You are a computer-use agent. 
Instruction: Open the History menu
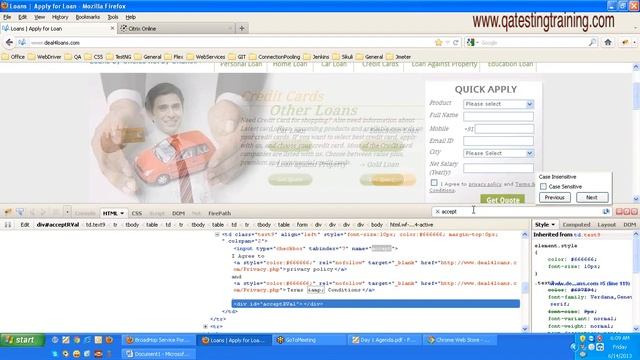60,17
